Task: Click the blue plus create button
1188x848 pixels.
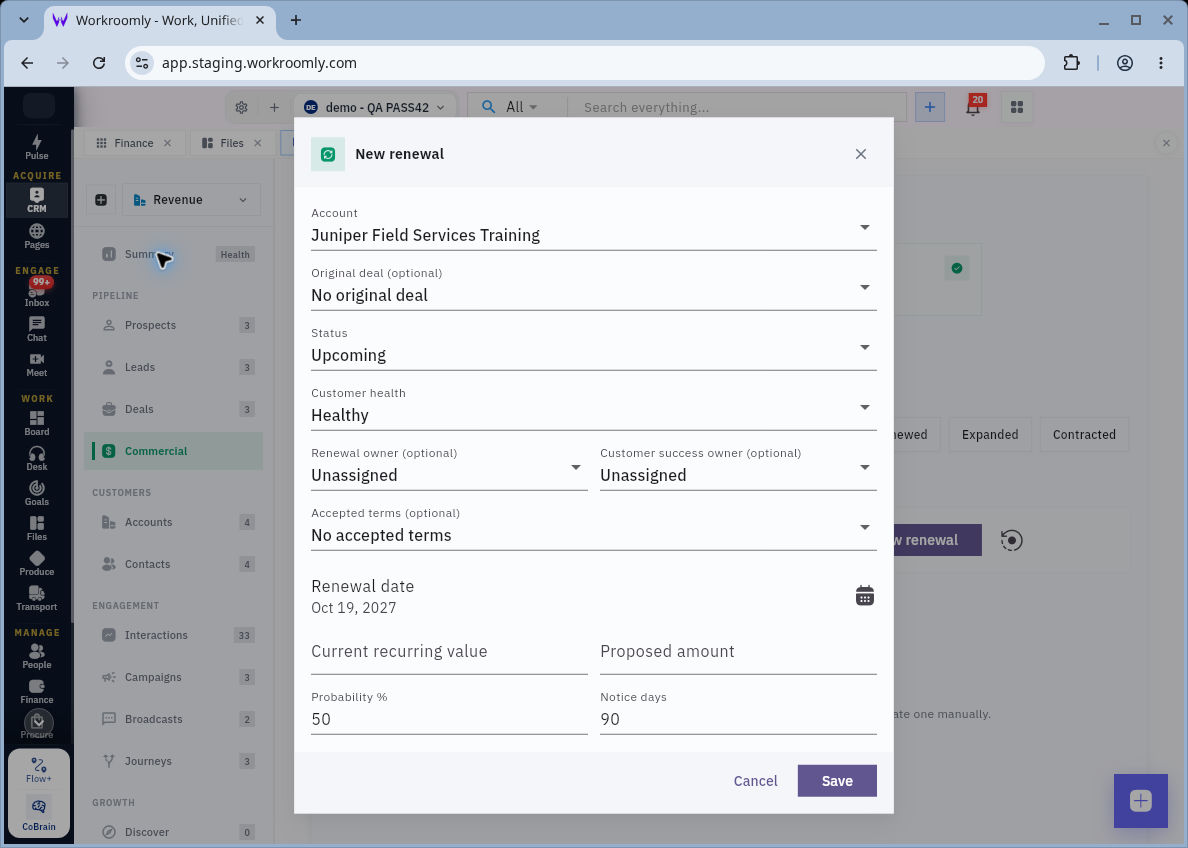Action: pyautogui.click(x=930, y=108)
